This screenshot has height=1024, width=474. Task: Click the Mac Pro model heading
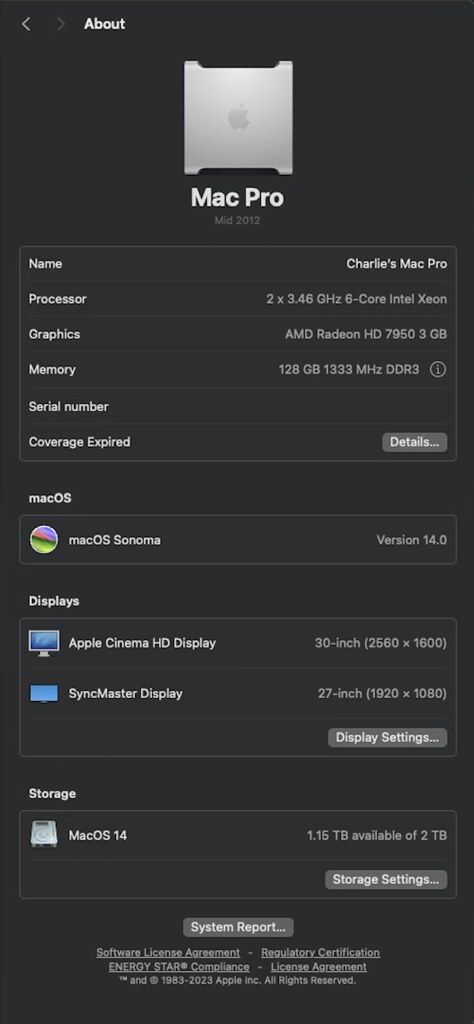(238, 197)
